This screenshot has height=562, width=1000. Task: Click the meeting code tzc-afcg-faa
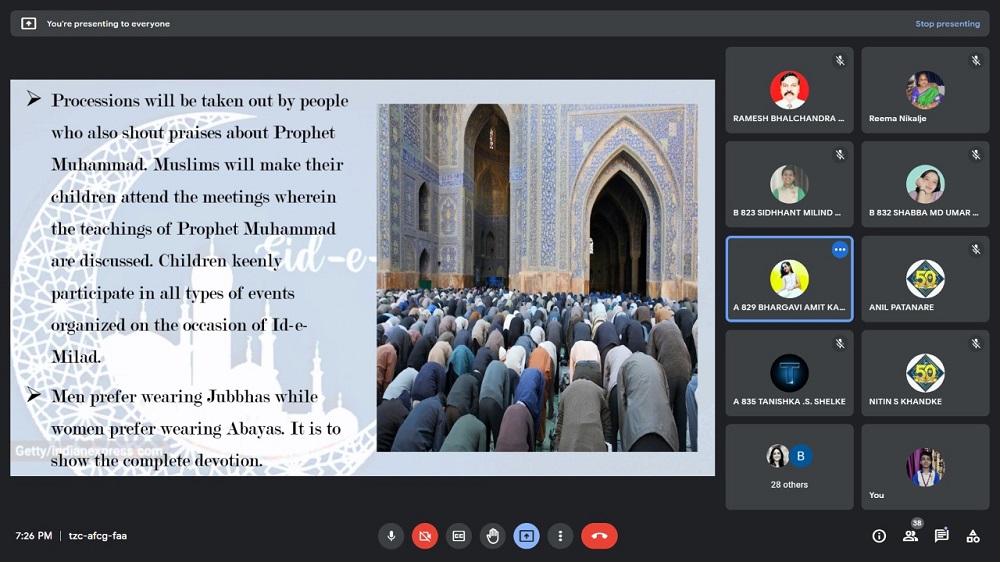point(97,536)
